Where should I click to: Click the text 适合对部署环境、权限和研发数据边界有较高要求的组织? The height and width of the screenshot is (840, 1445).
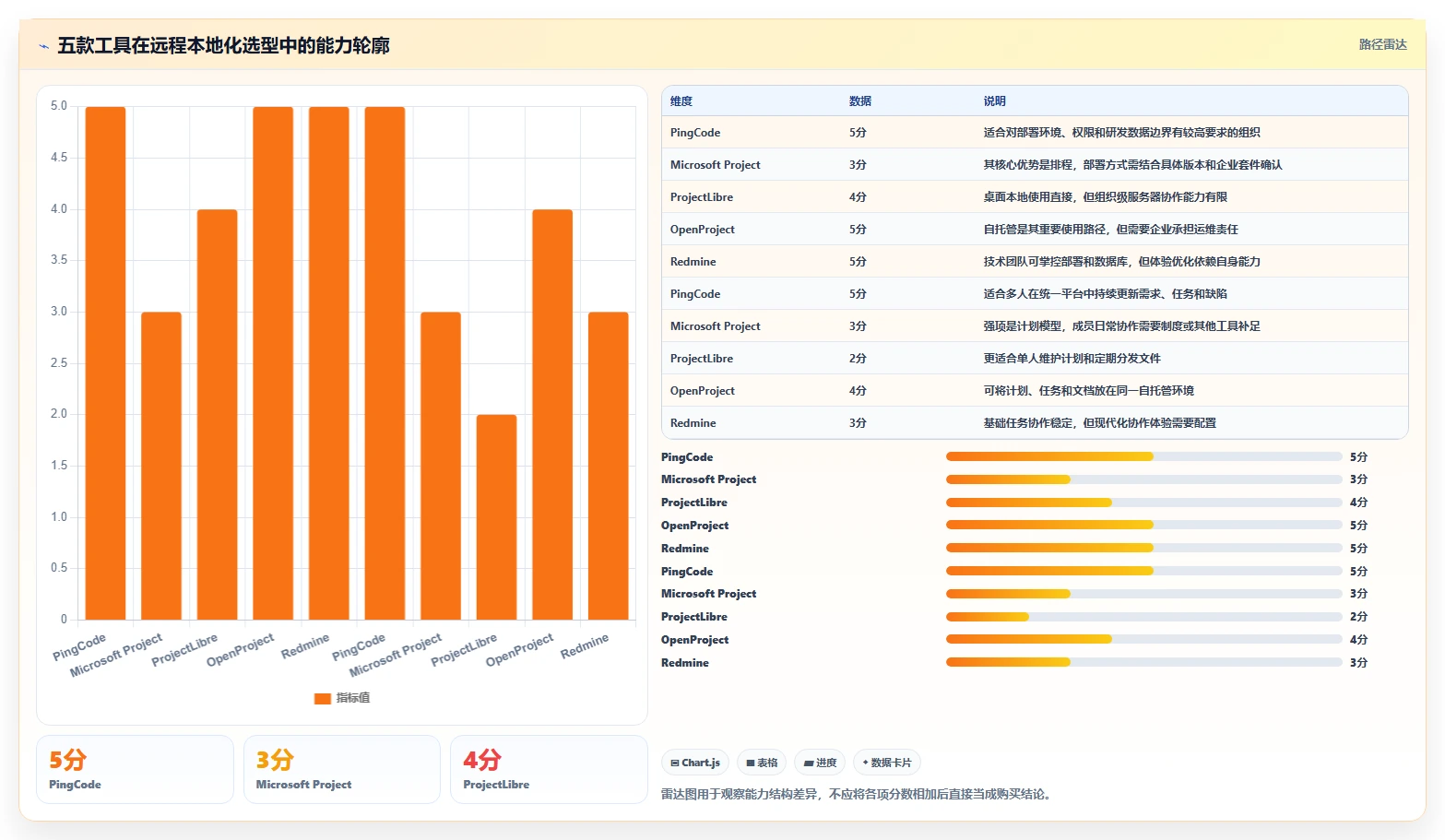pos(1121,133)
